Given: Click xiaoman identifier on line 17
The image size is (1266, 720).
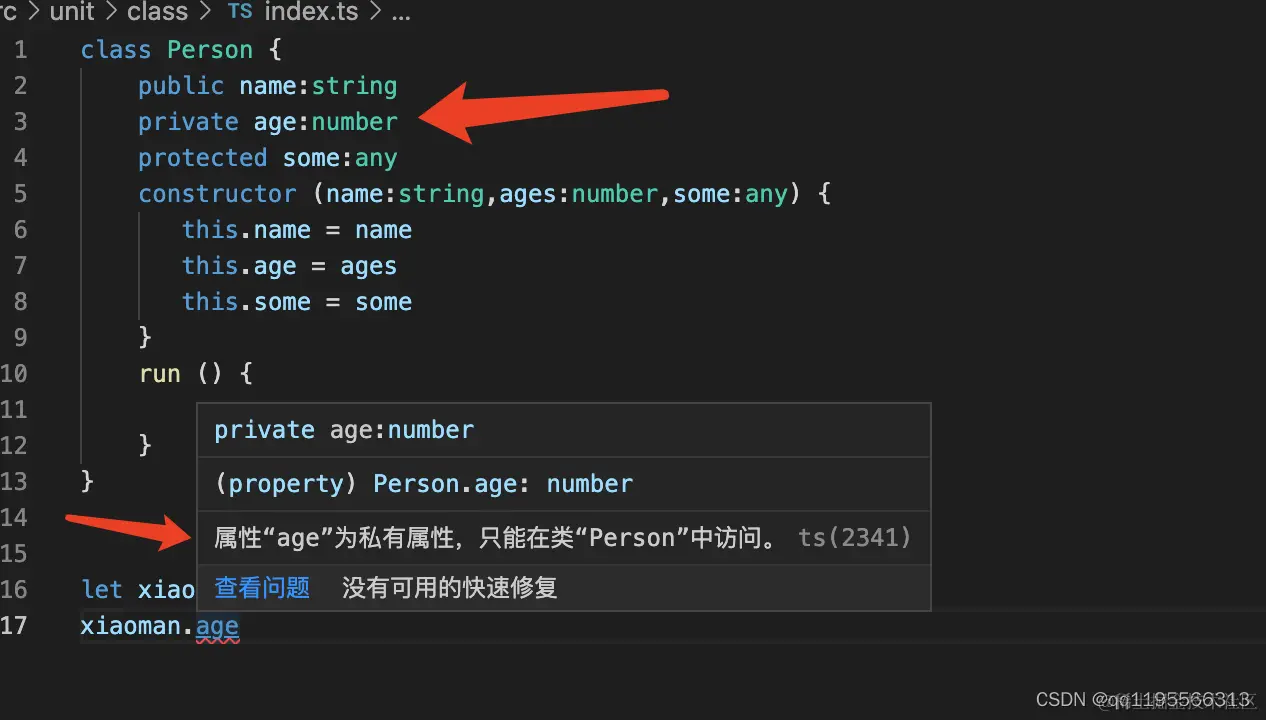Looking at the screenshot, I should tap(135, 627).
